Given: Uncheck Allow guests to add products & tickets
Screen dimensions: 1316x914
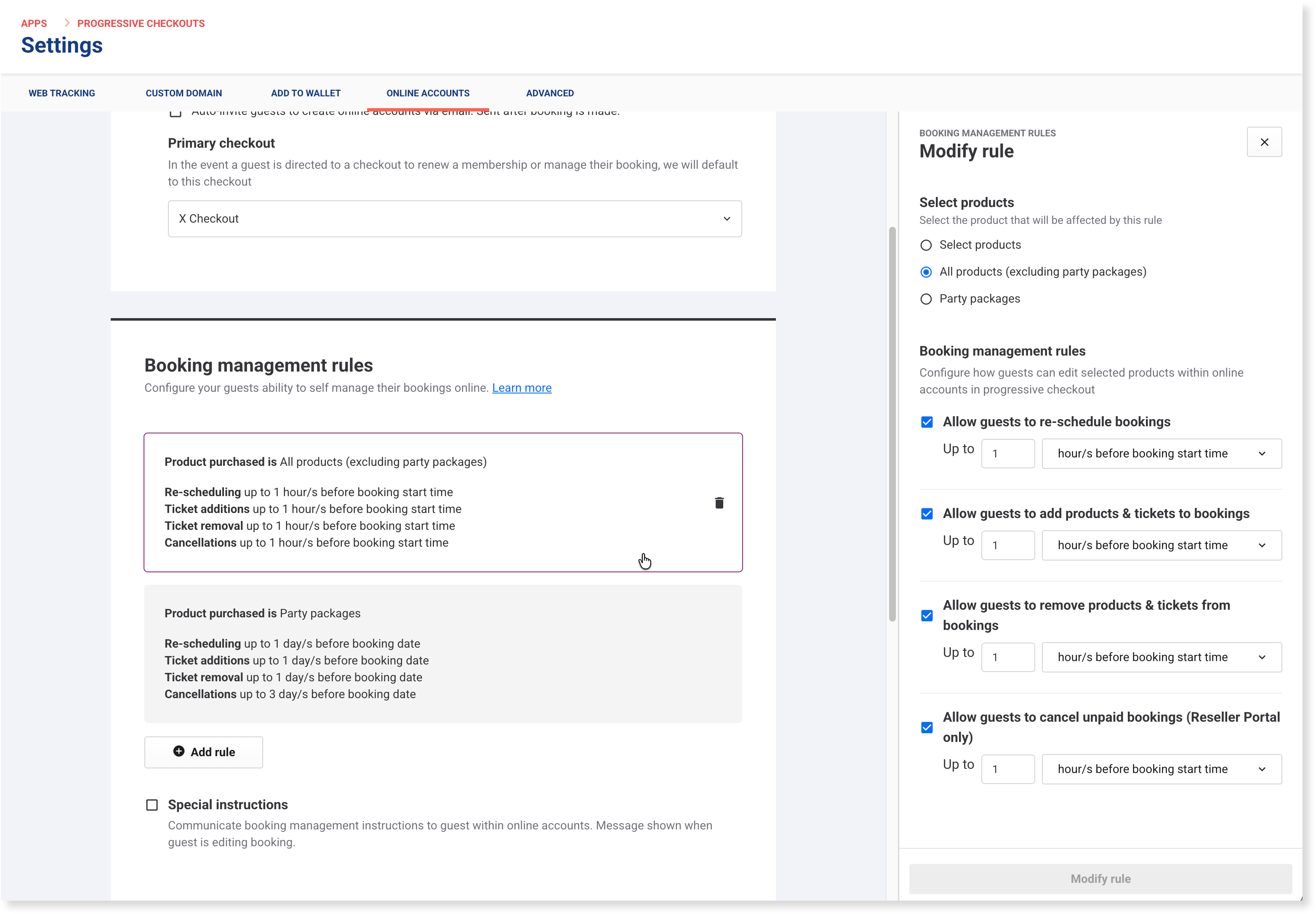Looking at the screenshot, I should coord(927,514).
